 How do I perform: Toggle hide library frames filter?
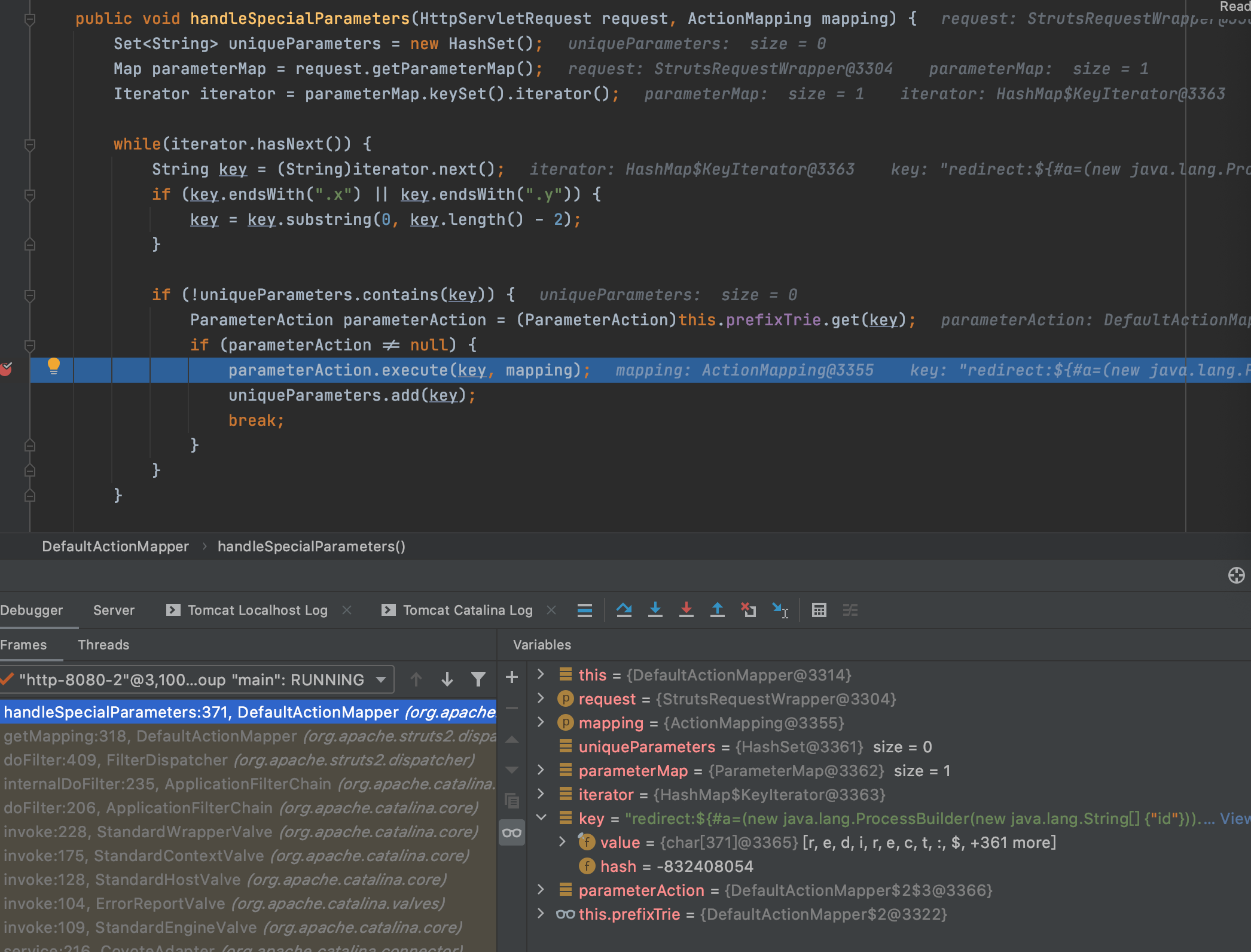(x=478, y=679)
